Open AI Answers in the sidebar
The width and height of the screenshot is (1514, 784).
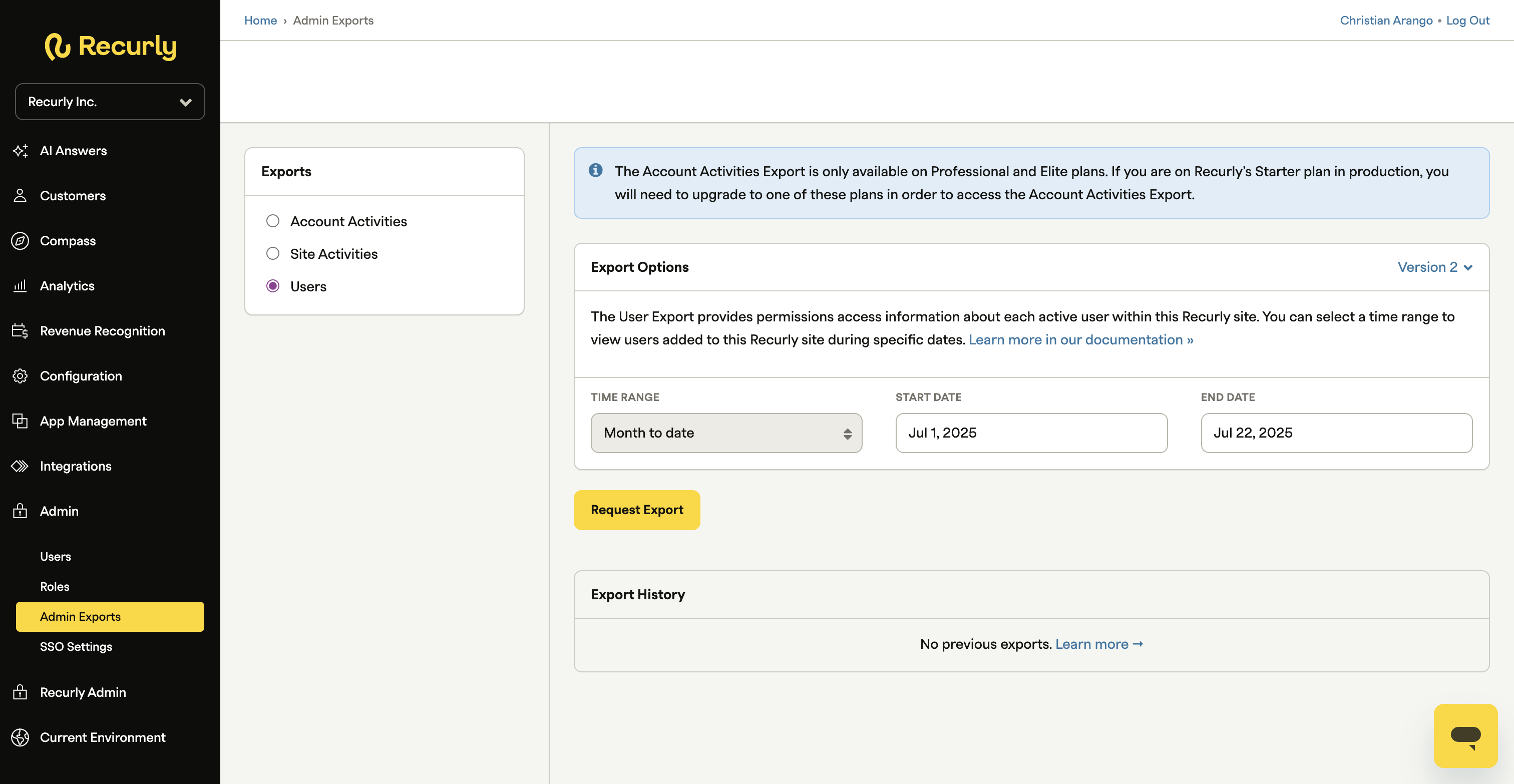[x=74, y=151]
